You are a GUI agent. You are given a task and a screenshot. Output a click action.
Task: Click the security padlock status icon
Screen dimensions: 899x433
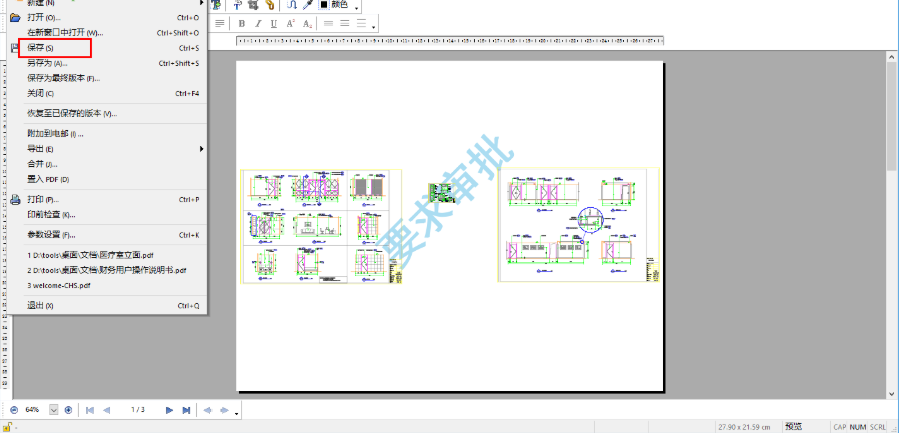[9, 427]
